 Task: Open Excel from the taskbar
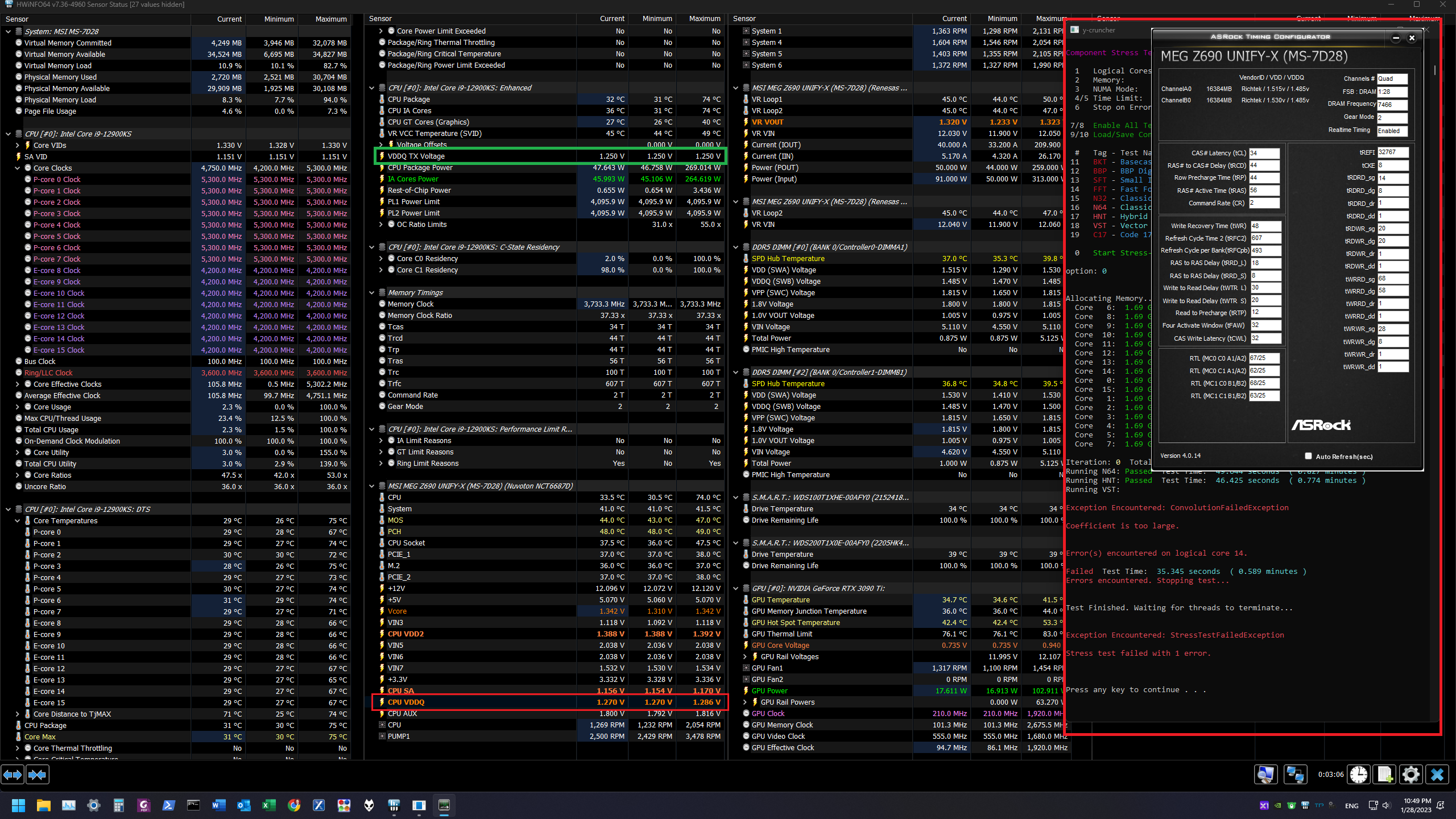coord(269,805)
